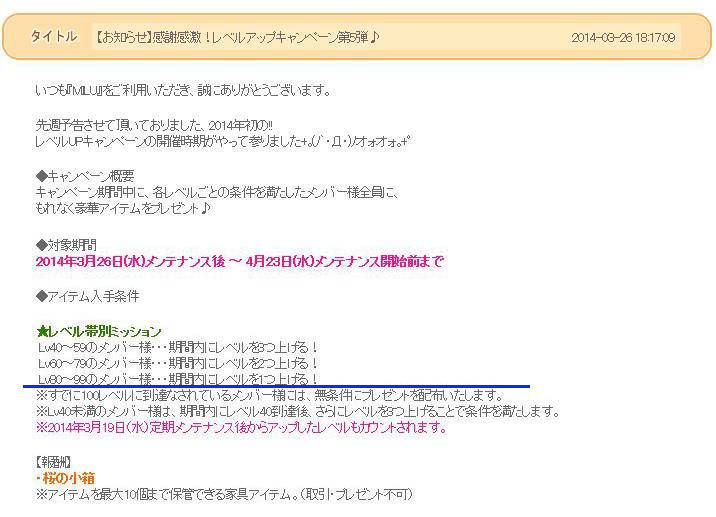The image size is (716, 517).
Task: Click the ◆キャンペーン概要 heading
Action: pyautogui.click(x=84, y=175)
